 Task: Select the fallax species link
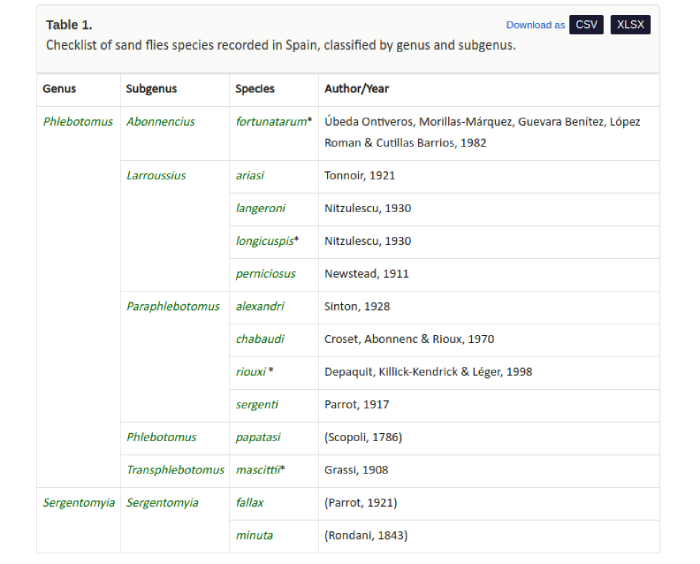[249, 503]
